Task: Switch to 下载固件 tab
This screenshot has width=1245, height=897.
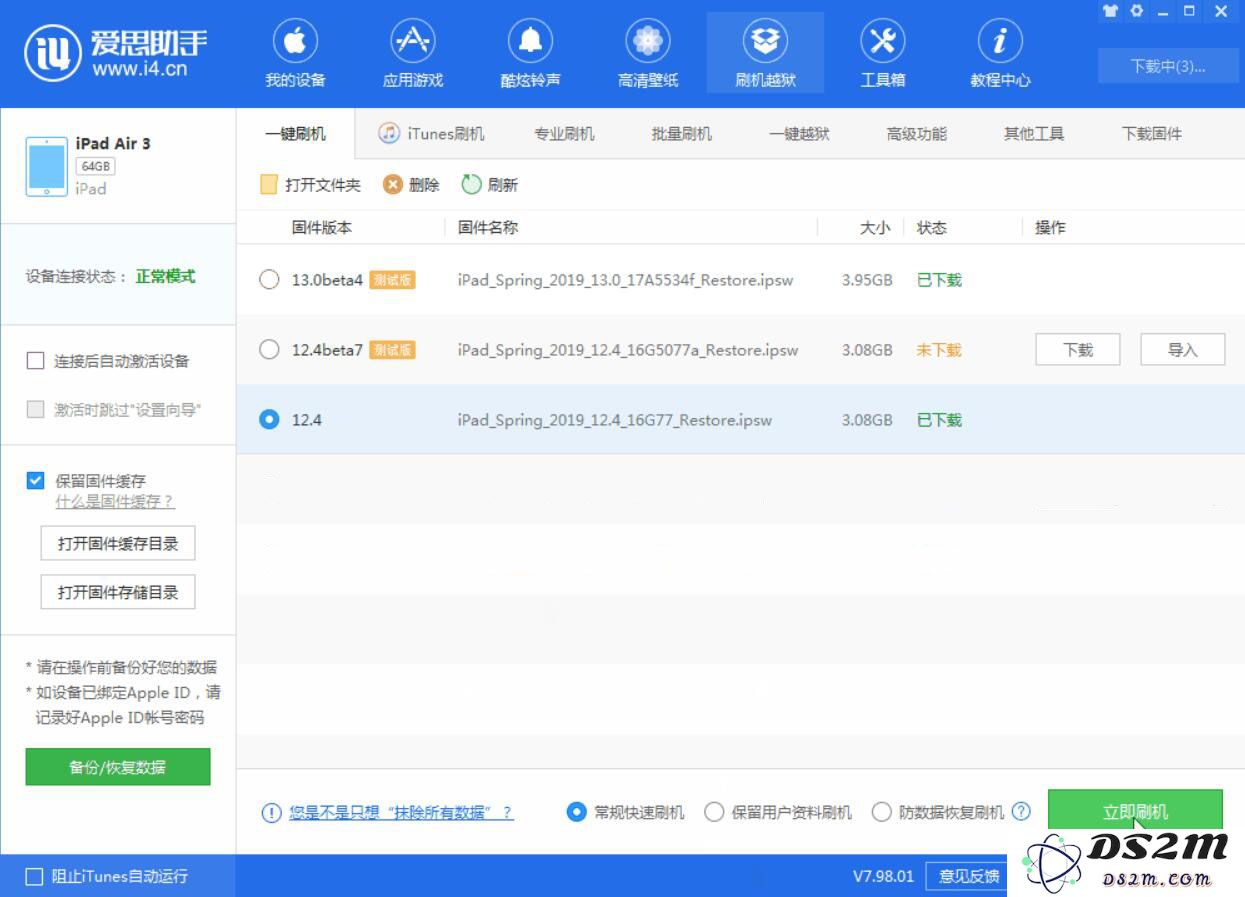Action: [x=1152, y=134]
